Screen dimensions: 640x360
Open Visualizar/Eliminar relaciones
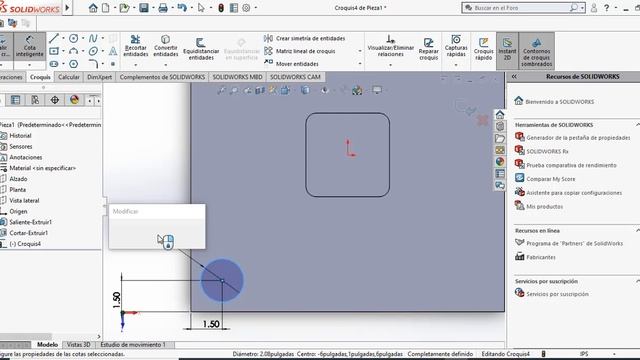pyautogui.click(x=391, y=46)
